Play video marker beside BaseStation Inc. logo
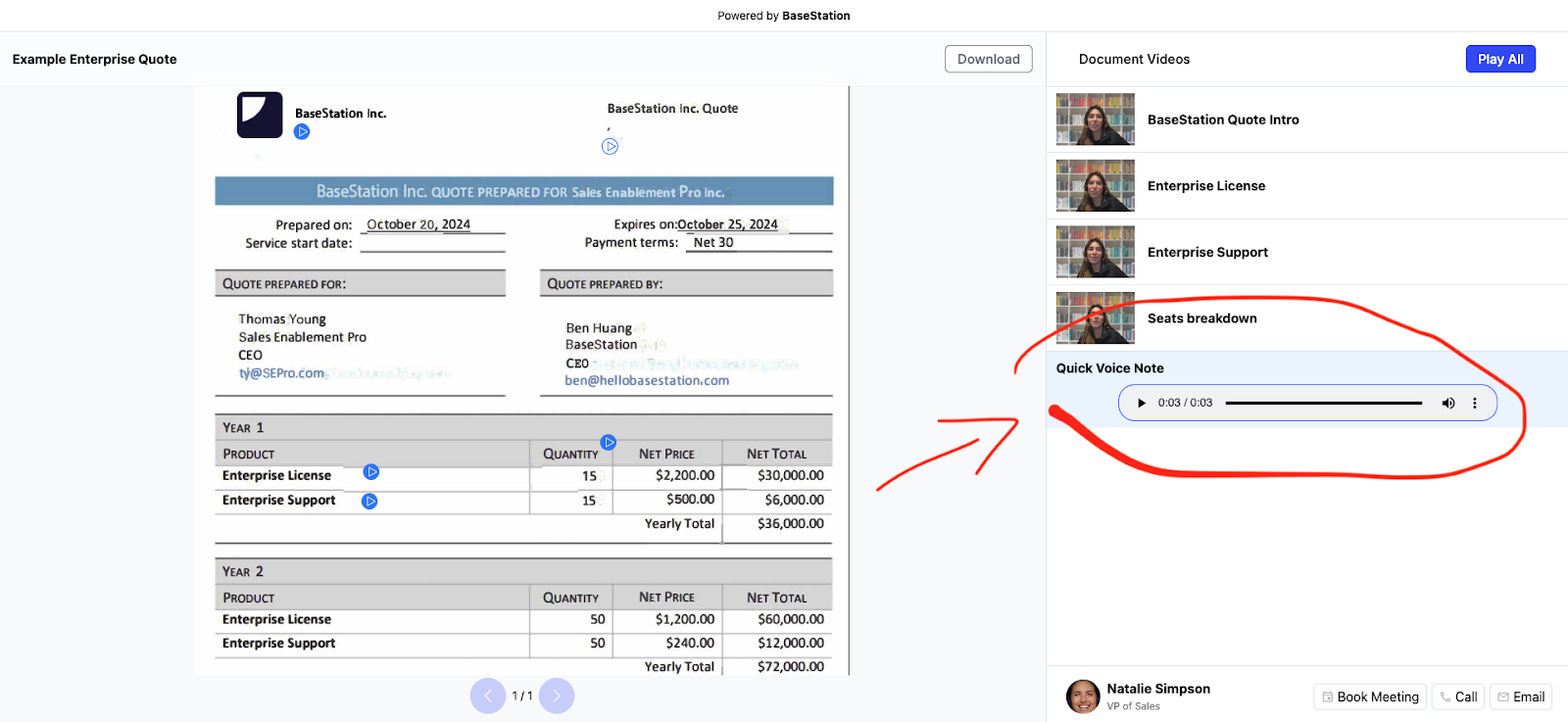This screenshot has width=1568, height=722. pyautogui.click(x=302, y=132)
